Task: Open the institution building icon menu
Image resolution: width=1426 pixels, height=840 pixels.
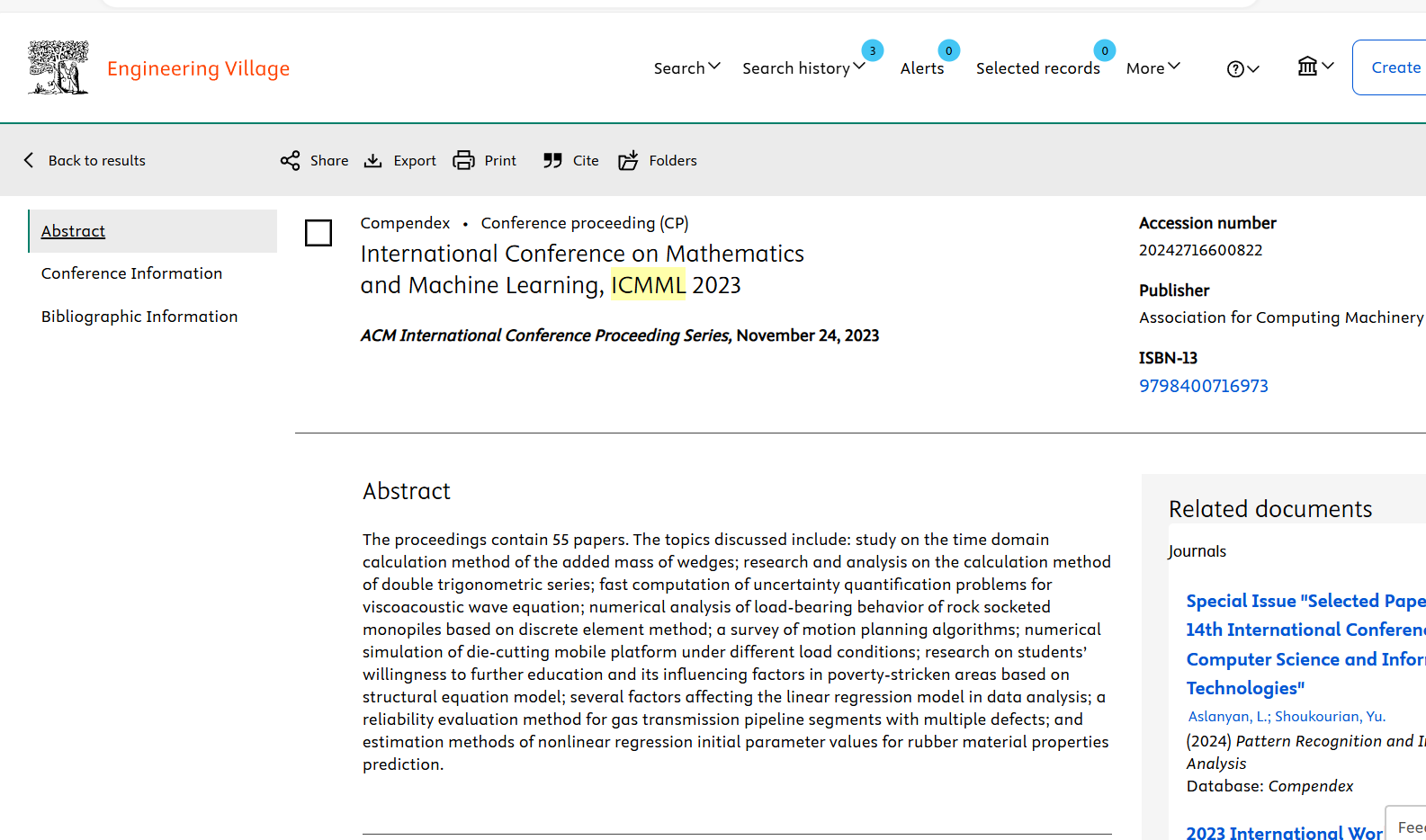Action: pyautogui.click(x=1315, y=66)
